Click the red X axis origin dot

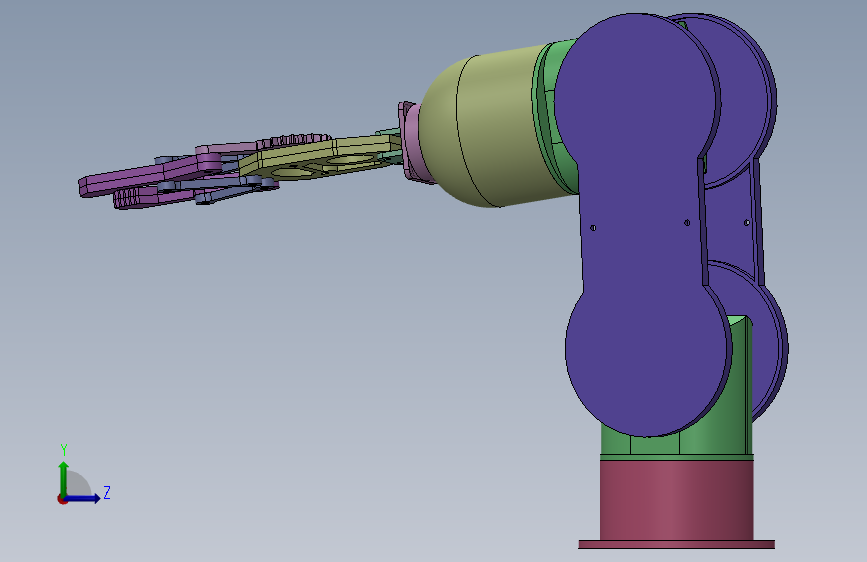(x=62, y=499)
